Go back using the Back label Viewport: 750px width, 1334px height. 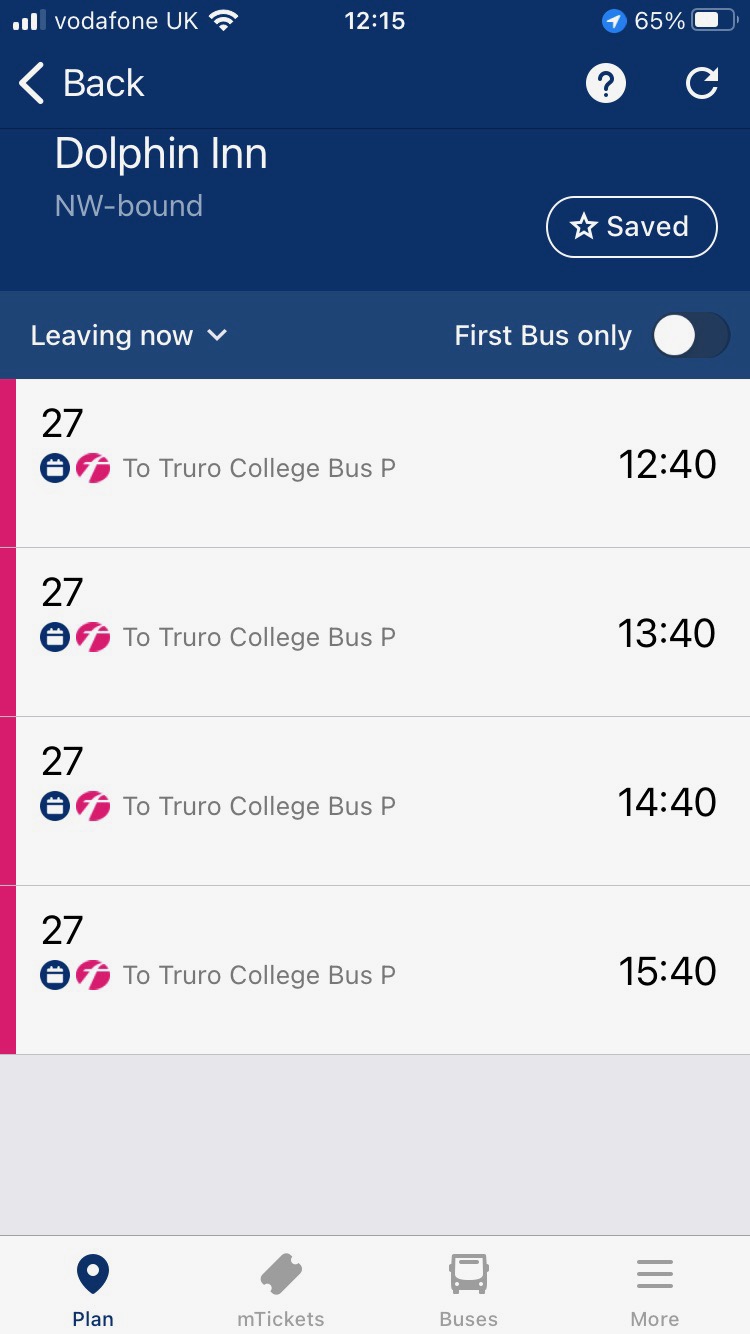click(103, 84)
